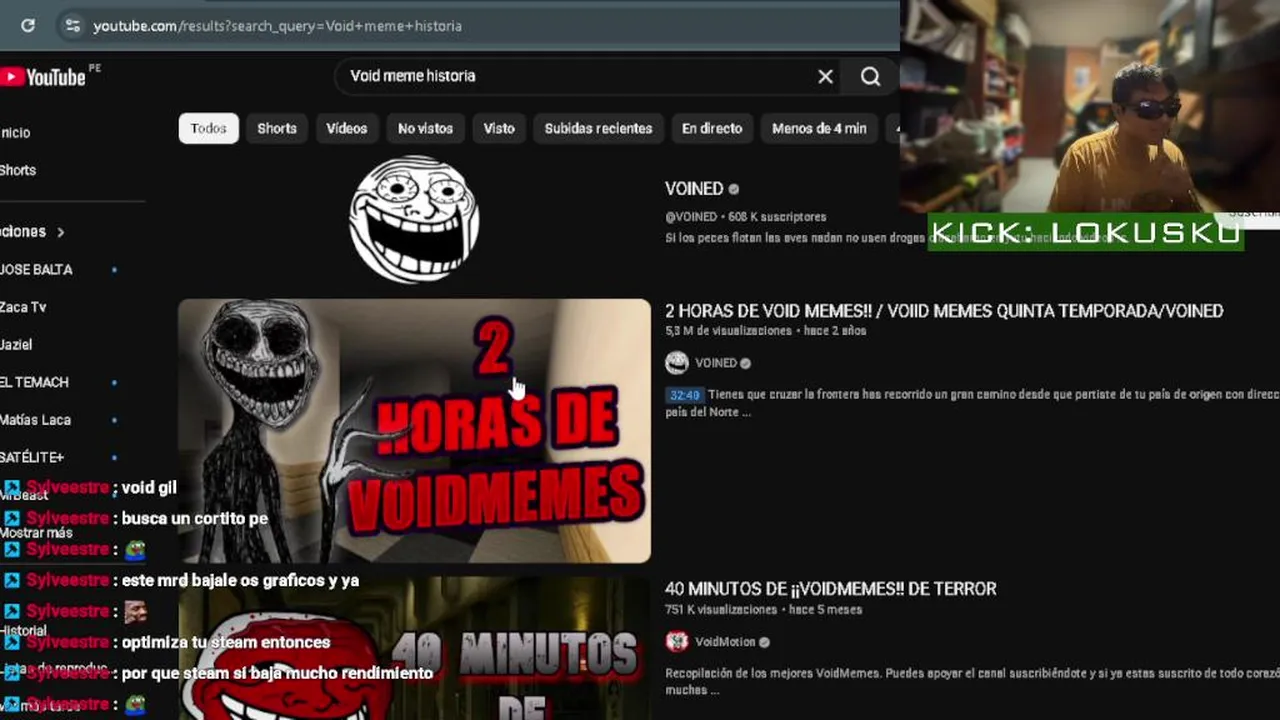Open the JOSE BALTA subscription
This screenshot has height=720, width=1280.
[36, 270]
